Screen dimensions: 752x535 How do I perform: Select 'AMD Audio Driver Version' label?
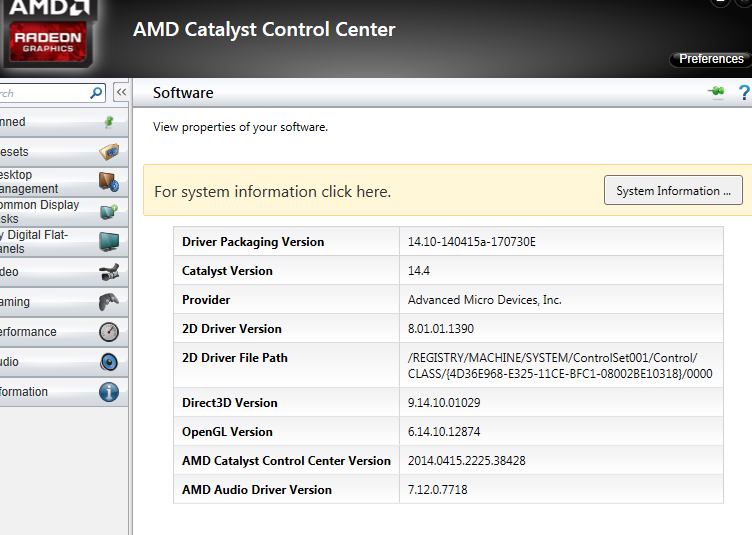click(257, 489)
